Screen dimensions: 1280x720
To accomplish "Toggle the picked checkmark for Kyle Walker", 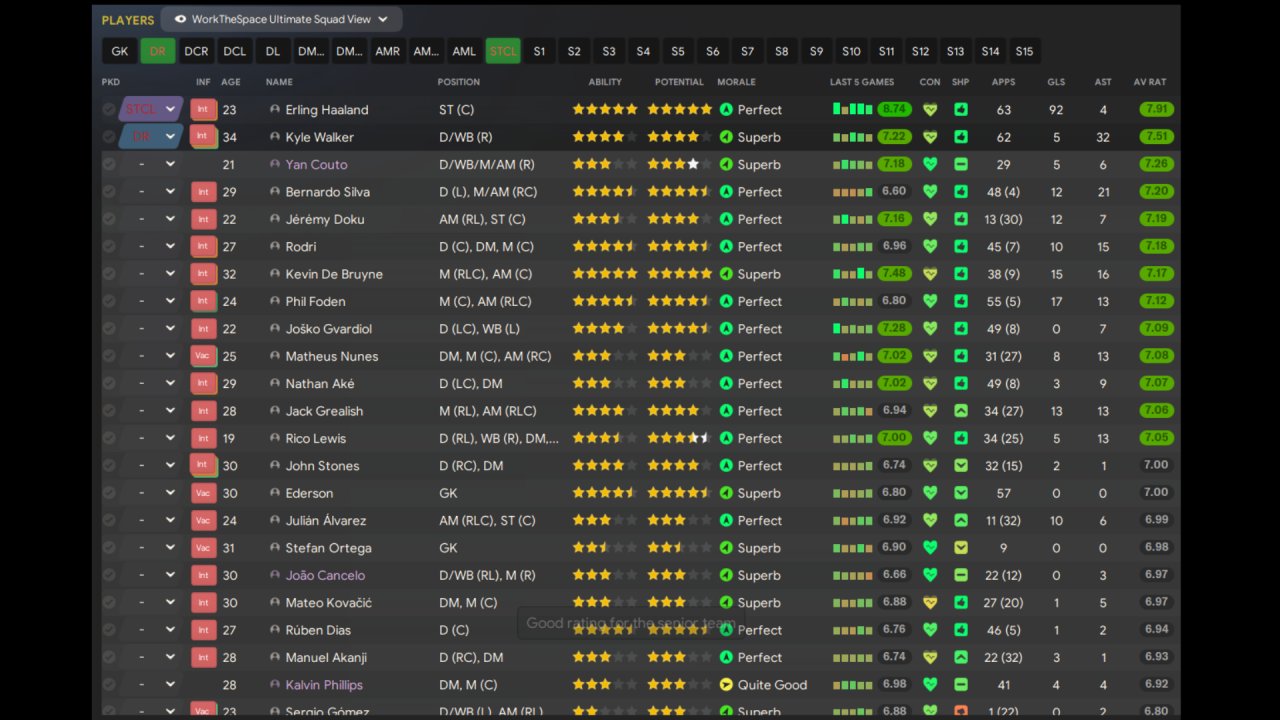I will (109, 137).
